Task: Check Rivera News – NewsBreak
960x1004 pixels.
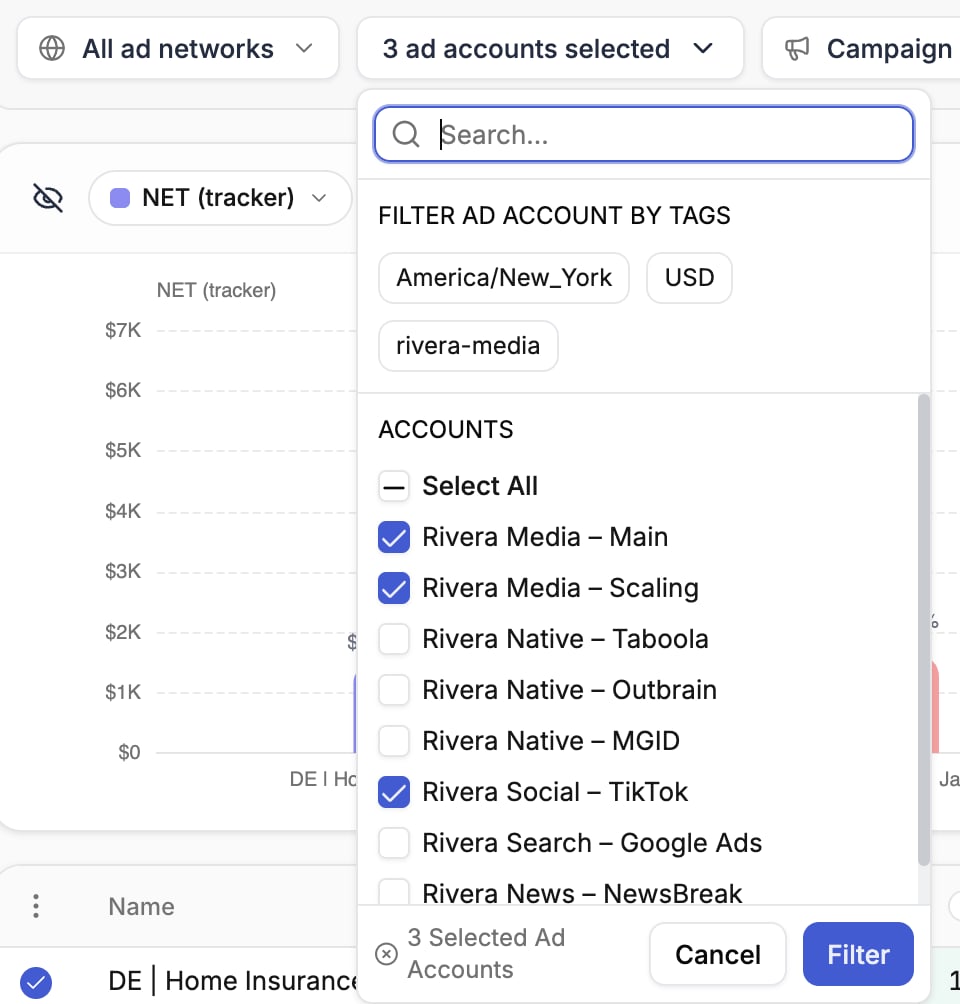Action: (x=394, y=892)
